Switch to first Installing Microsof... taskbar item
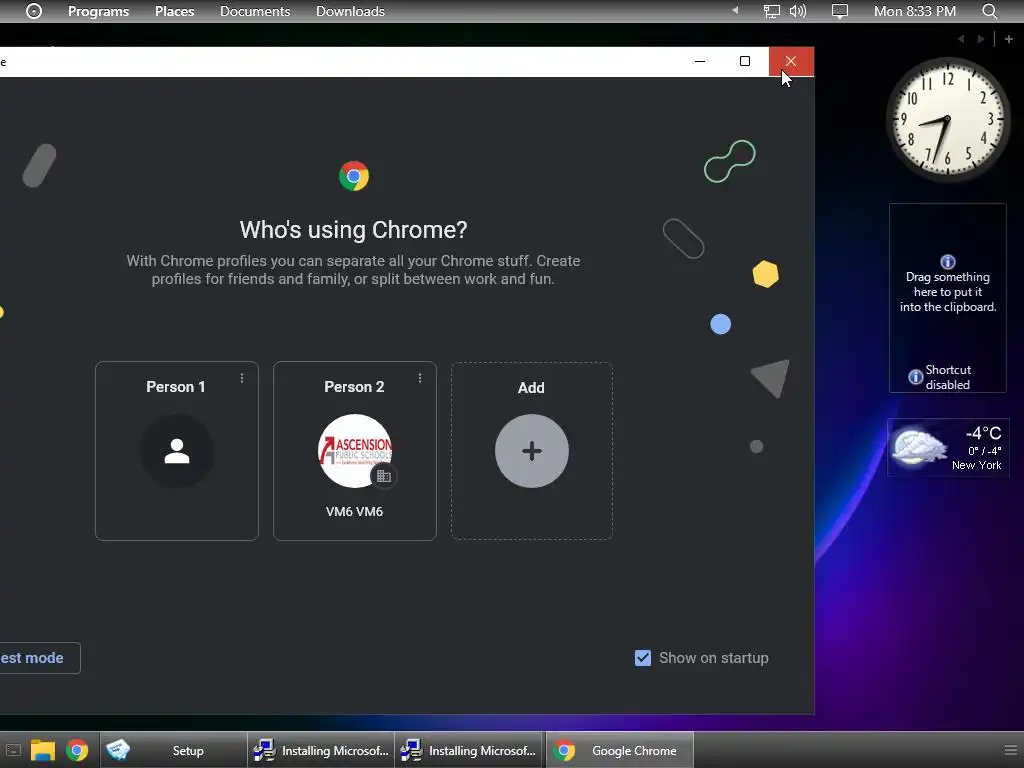Viewport: 1024px width, 768px height. tap(321, 750)
